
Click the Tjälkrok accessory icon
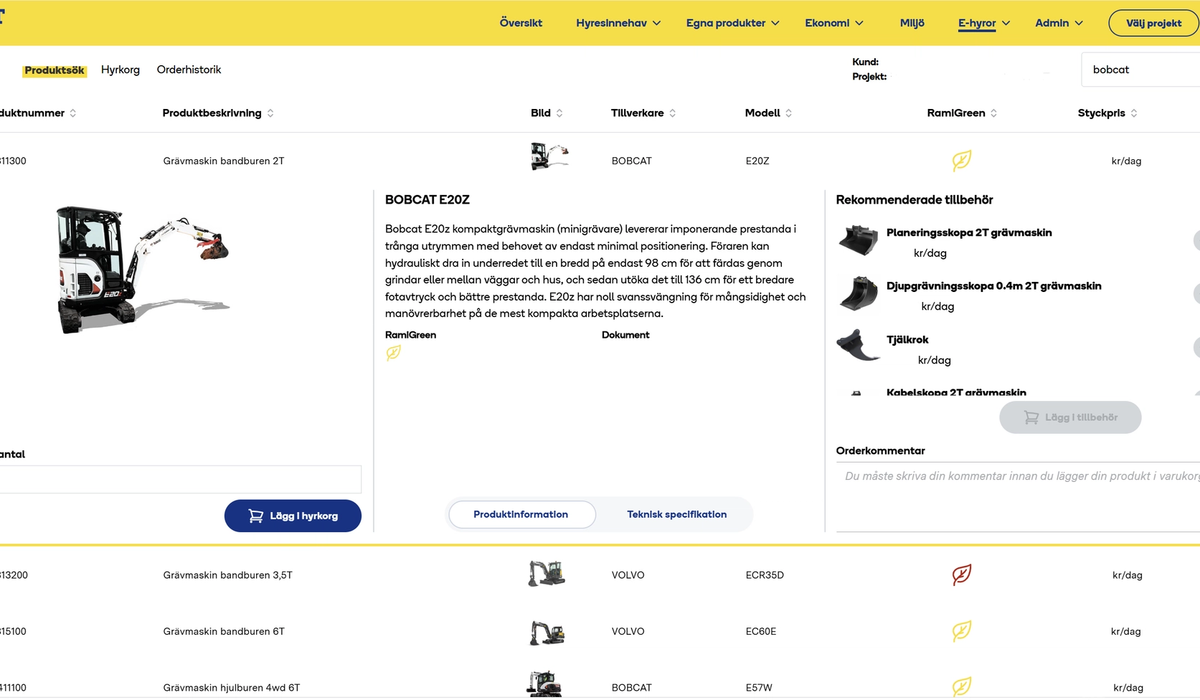(858, 345)
